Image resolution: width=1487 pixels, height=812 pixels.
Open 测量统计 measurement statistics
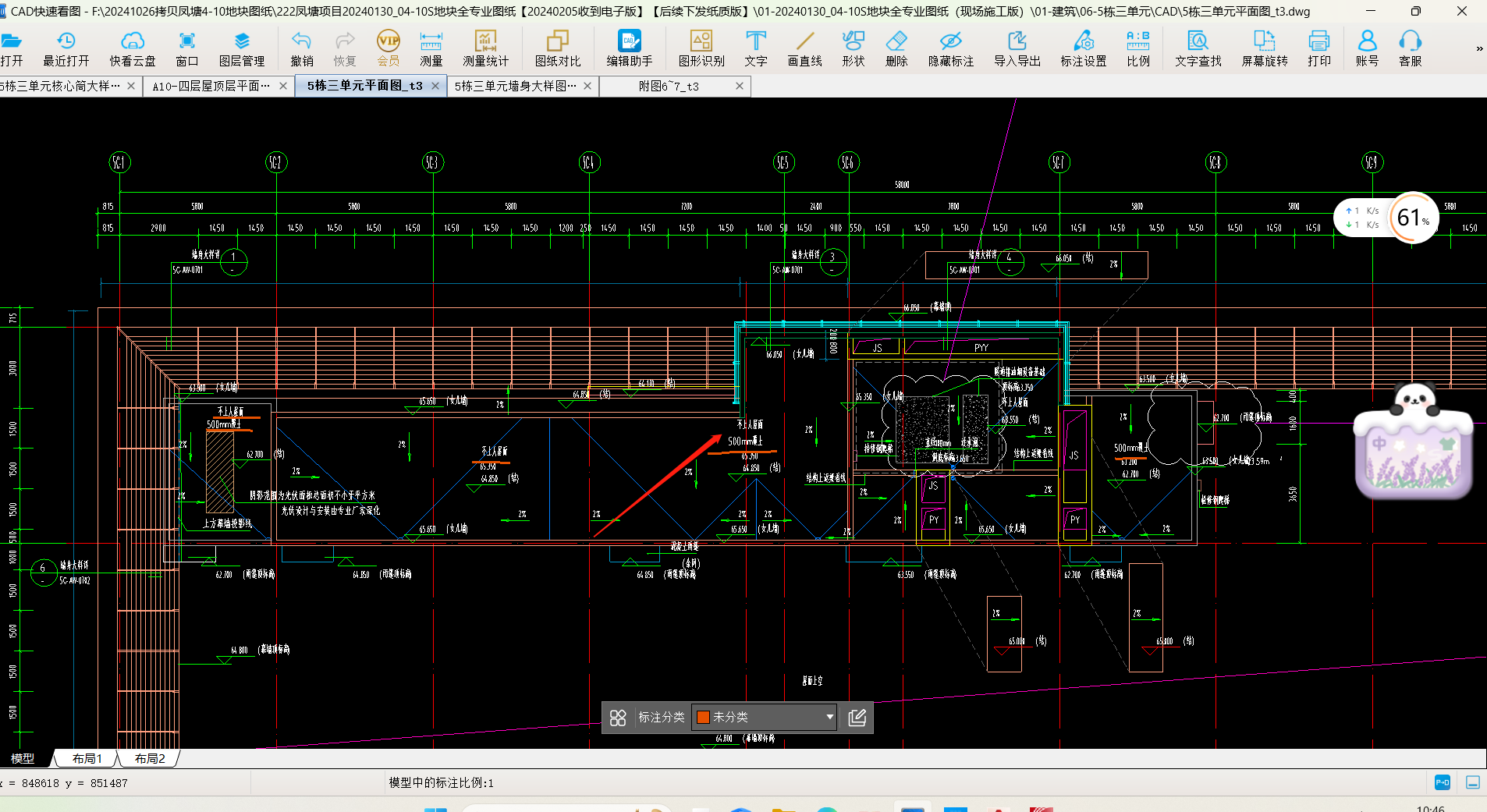tap(485, 48)
